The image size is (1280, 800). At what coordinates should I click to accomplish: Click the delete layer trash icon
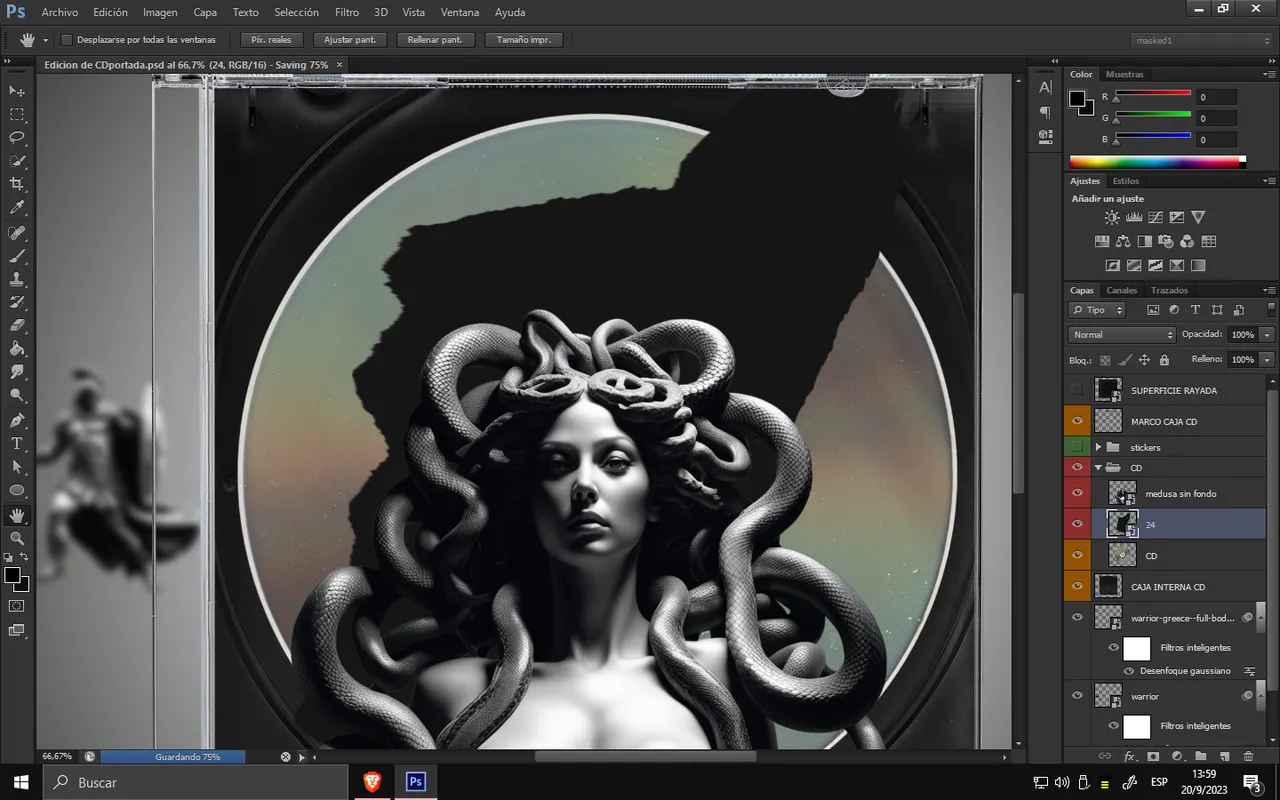pos(1248,756)
